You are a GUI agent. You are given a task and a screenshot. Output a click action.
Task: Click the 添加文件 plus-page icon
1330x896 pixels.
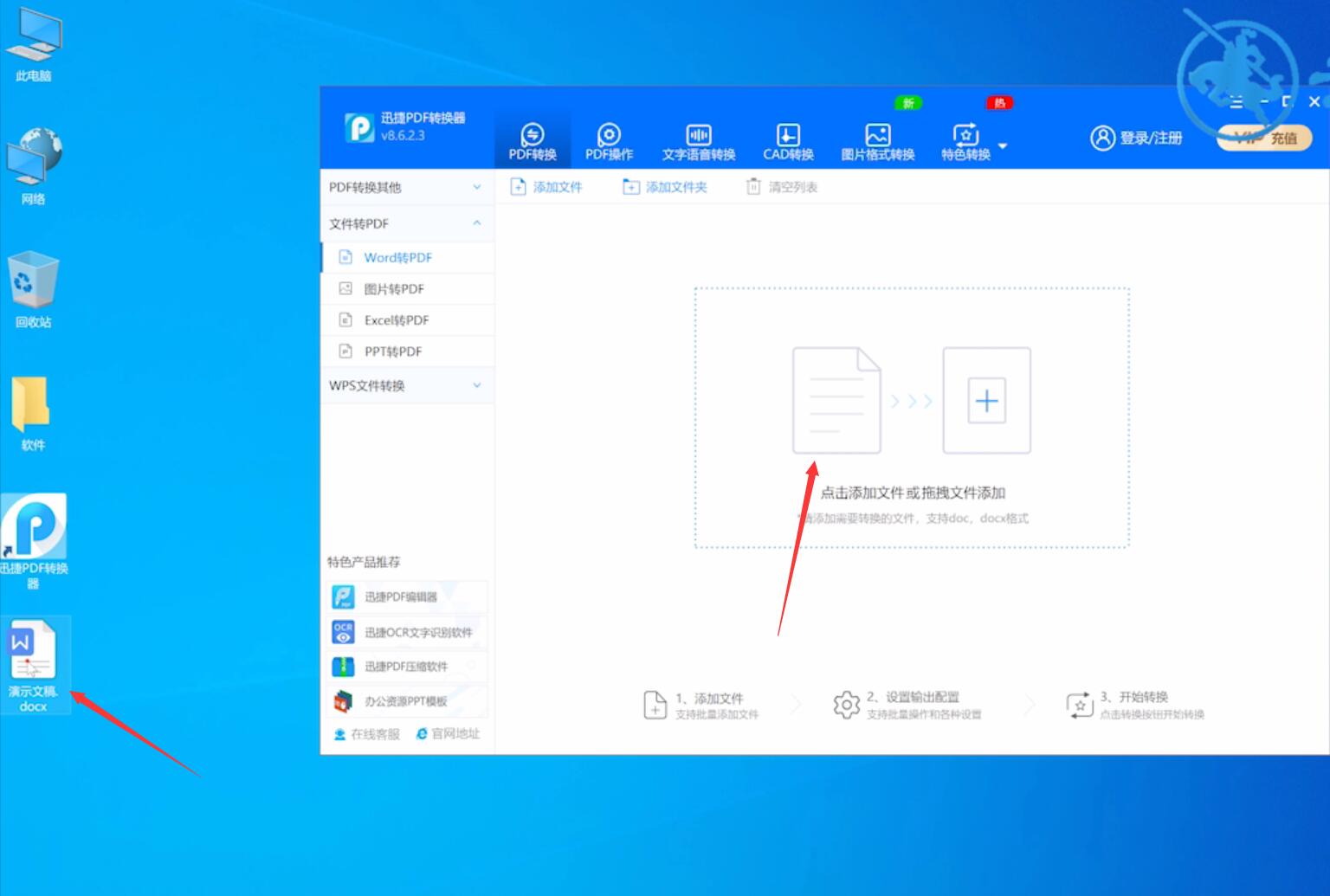(518, 187)
